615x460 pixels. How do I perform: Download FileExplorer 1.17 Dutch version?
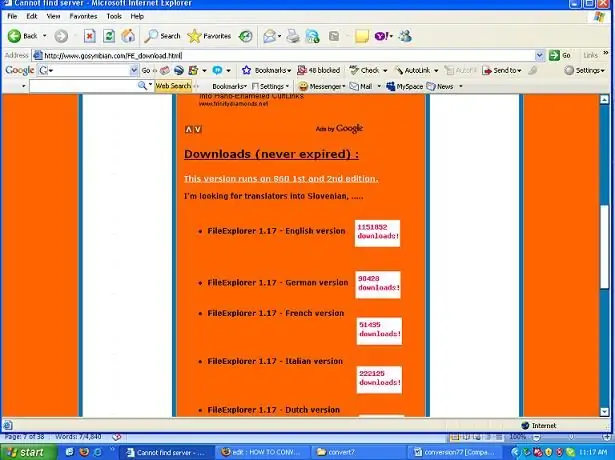click(x=273, y=410)
